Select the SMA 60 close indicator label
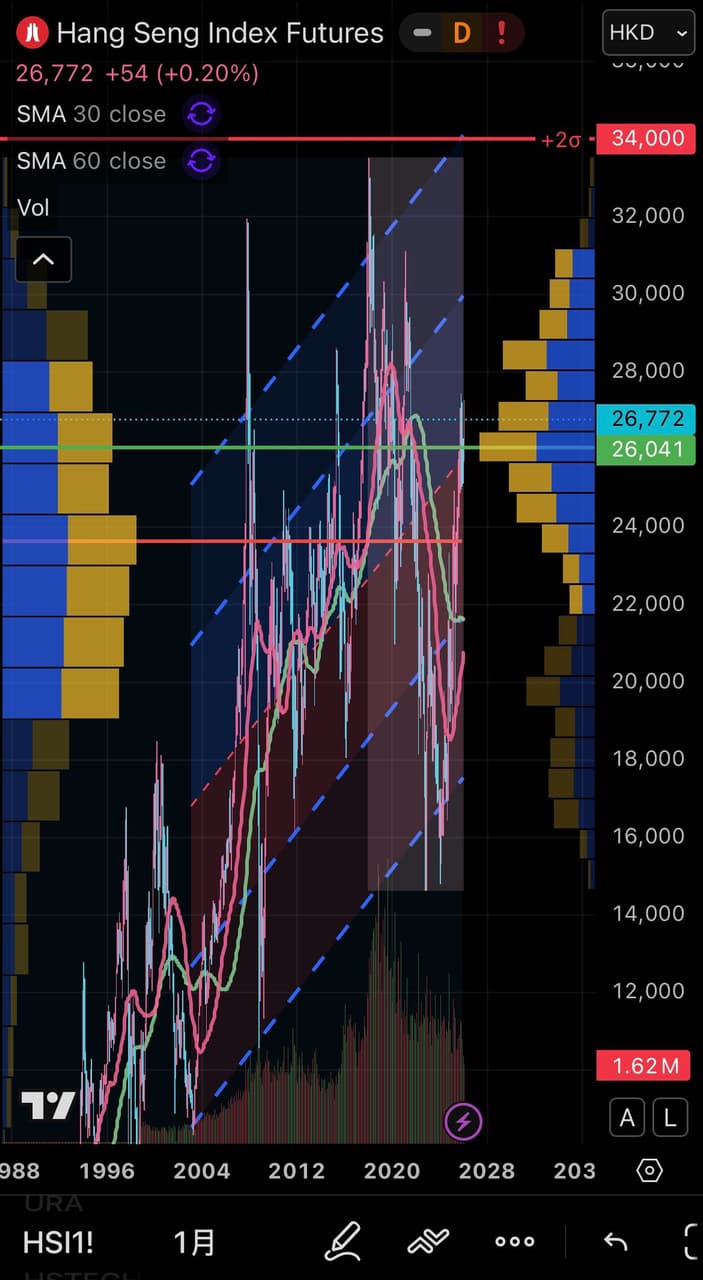The height and width of the screenshot is (1280, 703). (91, 161)
